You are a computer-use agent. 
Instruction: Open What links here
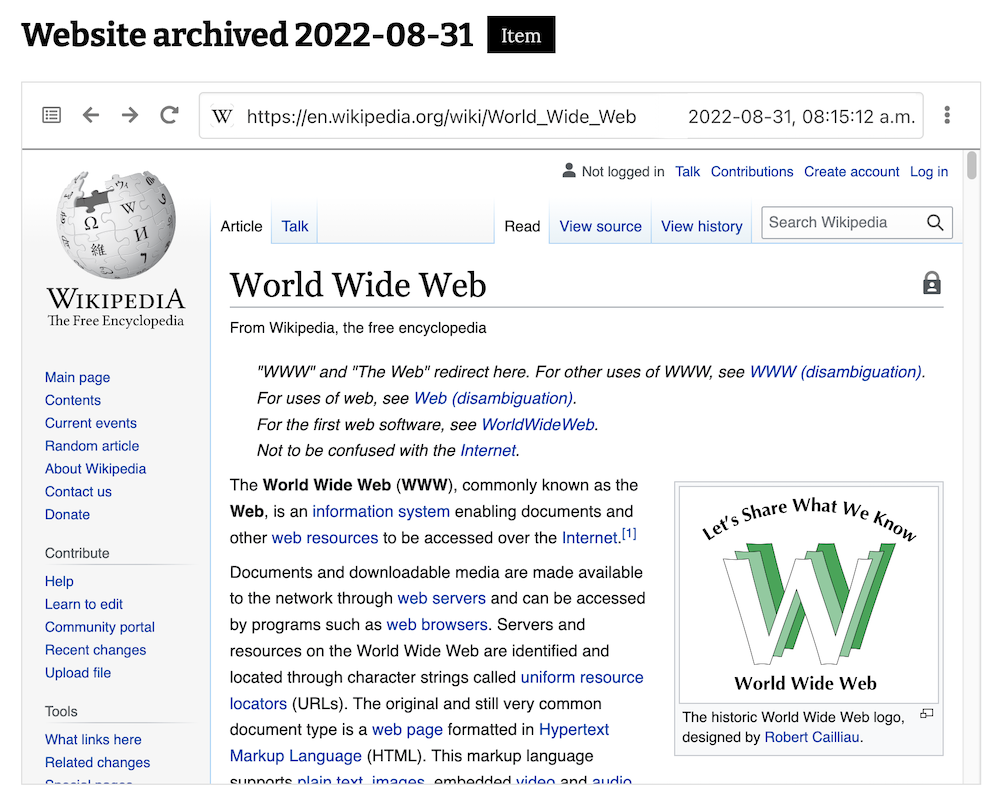click(x=93, y=740)
